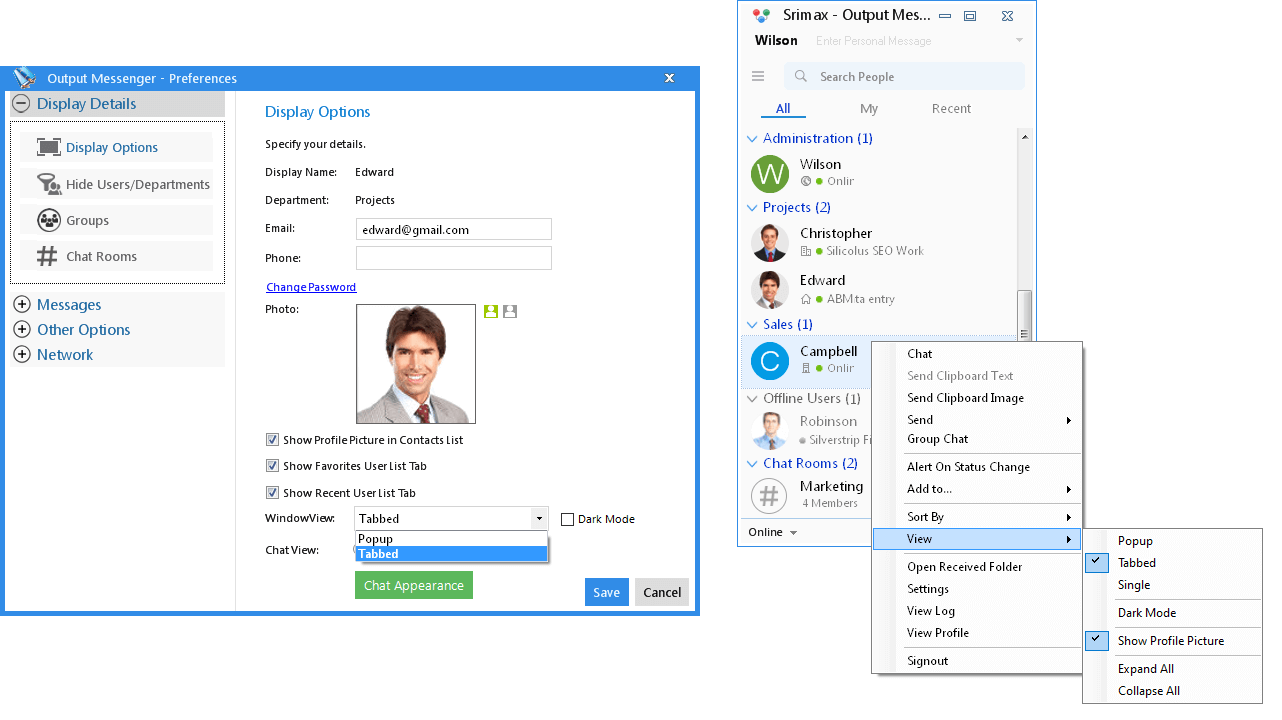Click the green Chat Appearance button
This screenshot has height=720, width=1282.
414,585
